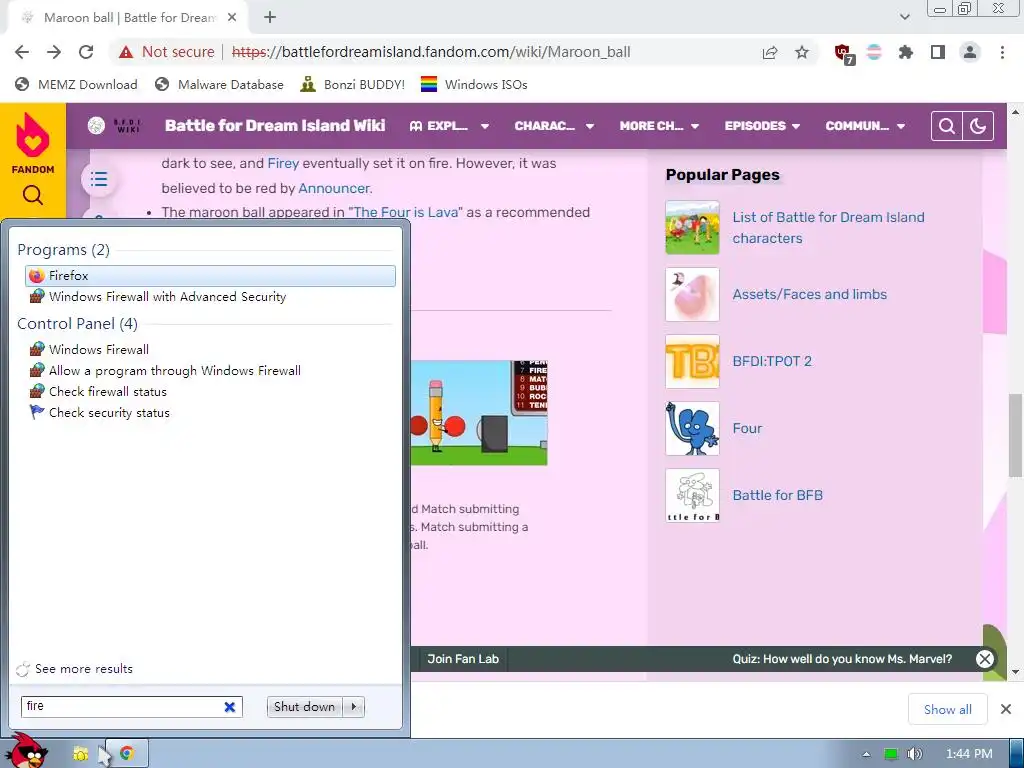The image size is (1024, 768).
Task: Open the MEMZ Download bookmark
Action: coord(76,84)
